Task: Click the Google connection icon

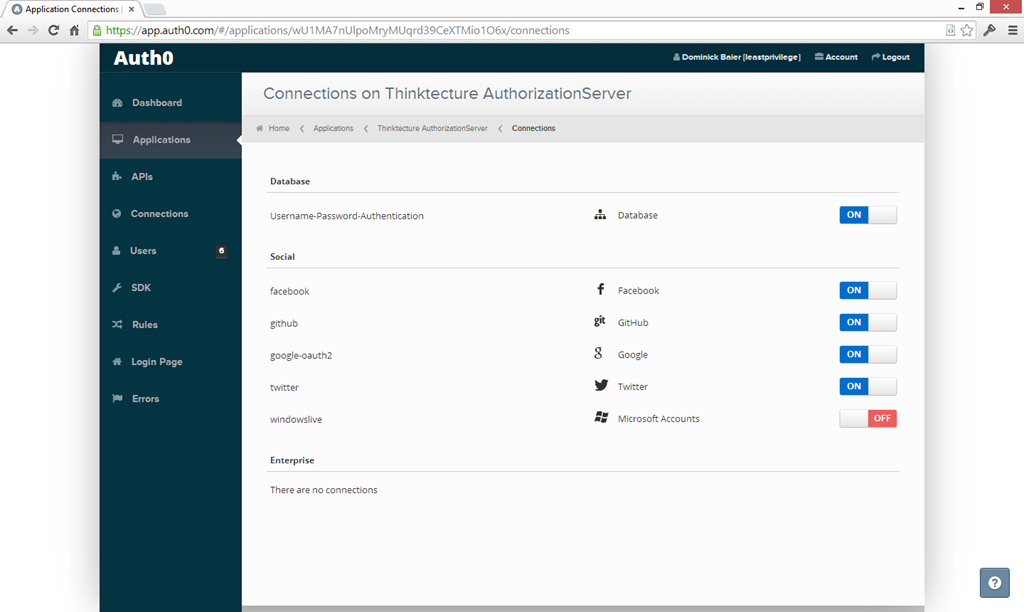Action: click(599, 354)
